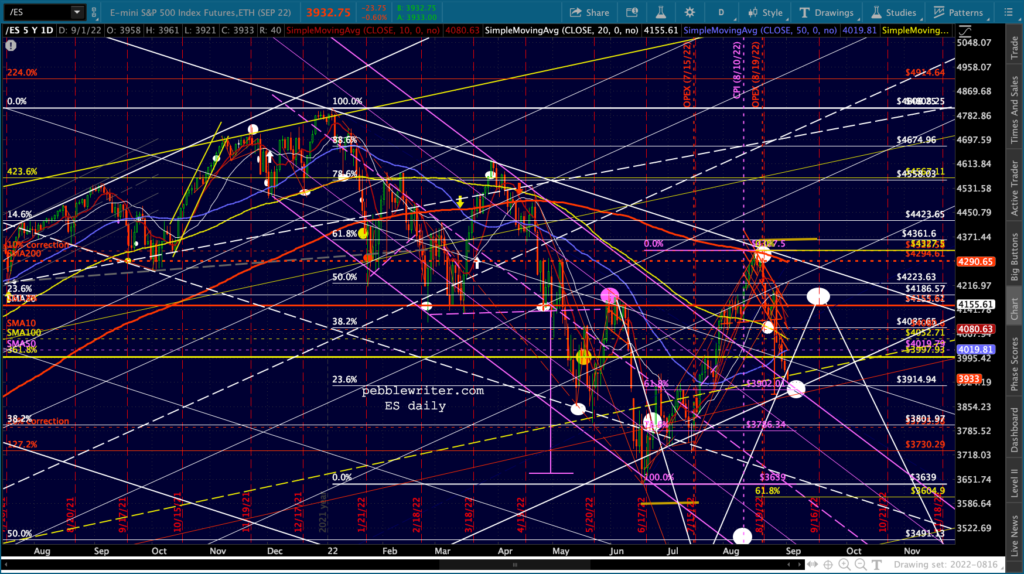The height and width of the screenshot is (574, 1024).
Task: Open the Studies menu
Action: (x=893, y=12)
